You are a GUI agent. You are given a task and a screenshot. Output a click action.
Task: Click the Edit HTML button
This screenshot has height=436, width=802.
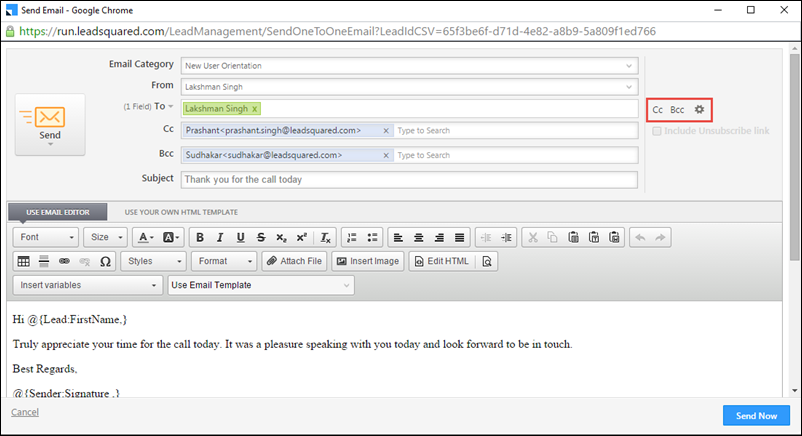(x=442, y=261)
